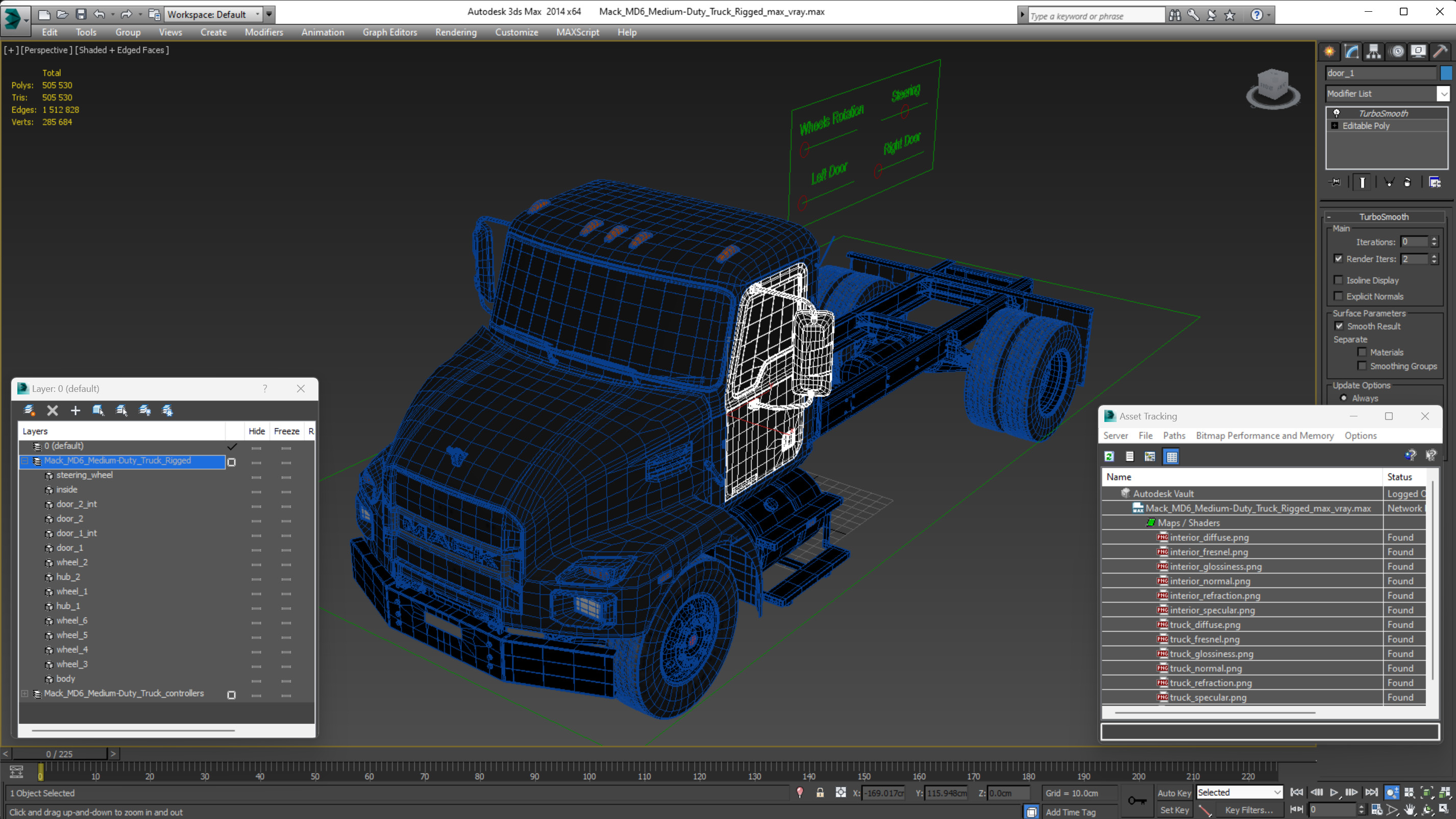
Task: Open Bitmap Performance and Memory menu
Action: point(1265,435)
